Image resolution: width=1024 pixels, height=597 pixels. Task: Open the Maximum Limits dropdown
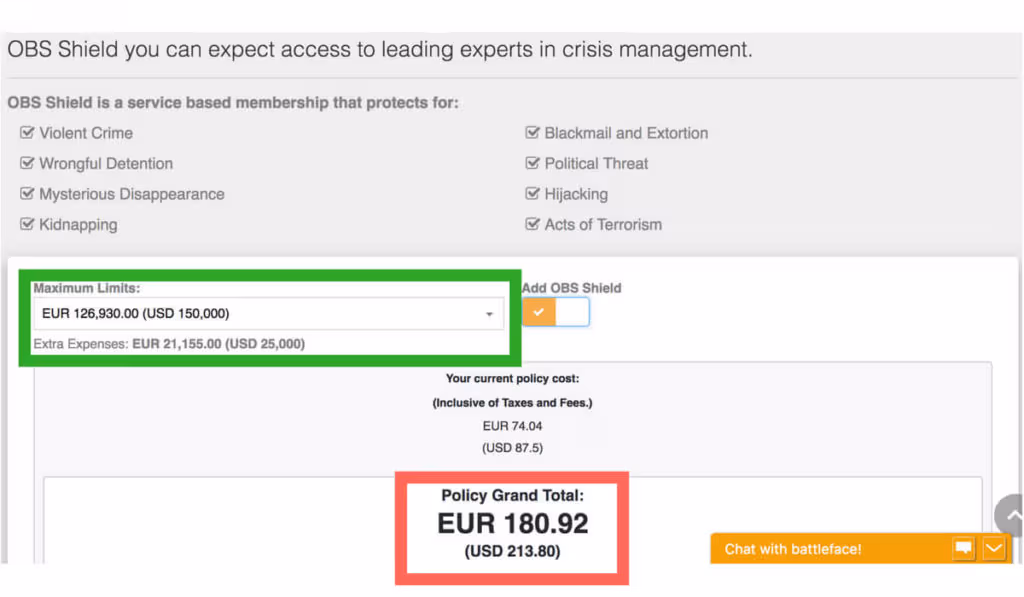coord(268,314)
